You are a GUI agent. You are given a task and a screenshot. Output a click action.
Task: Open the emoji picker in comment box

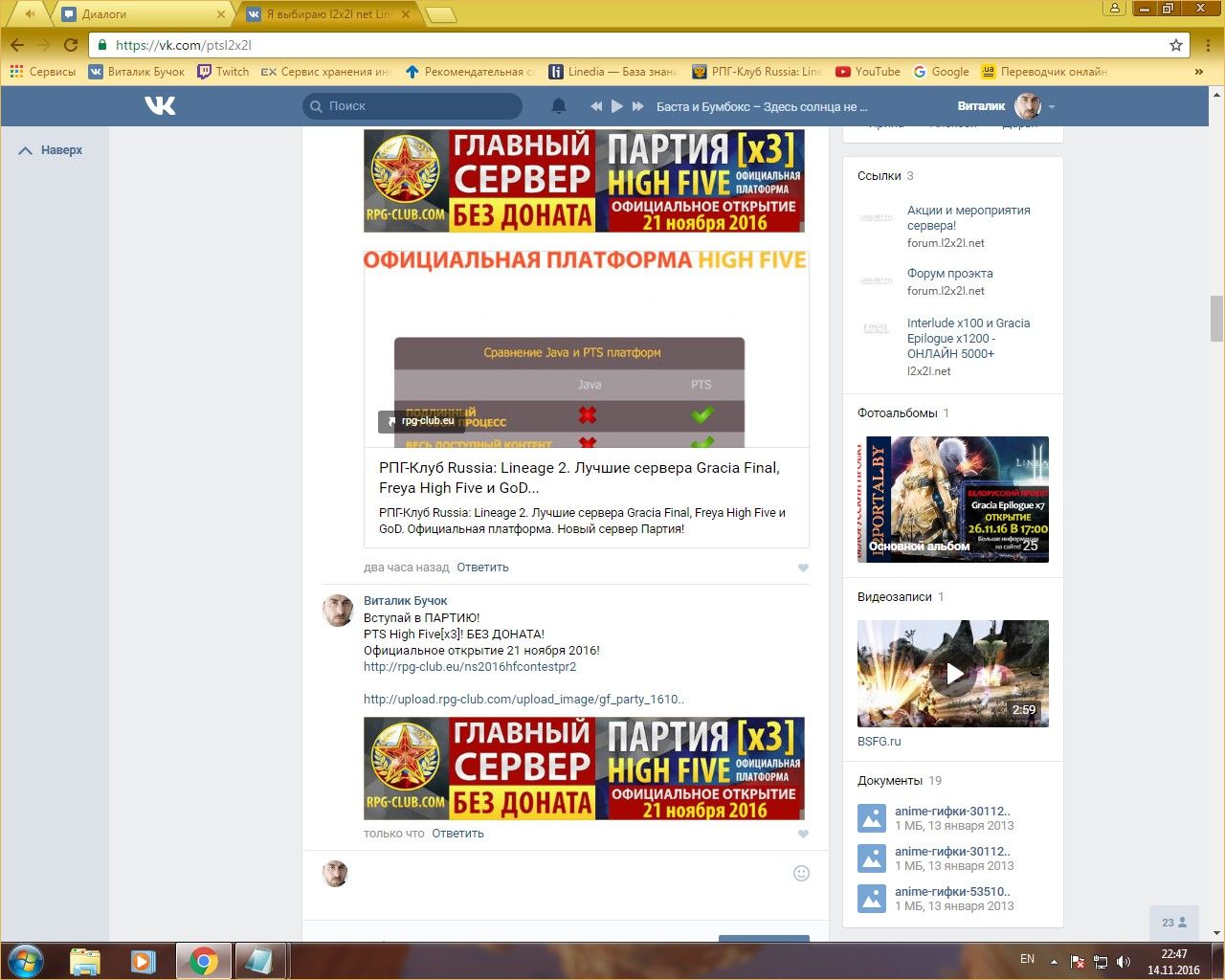(x=802, y=873)
